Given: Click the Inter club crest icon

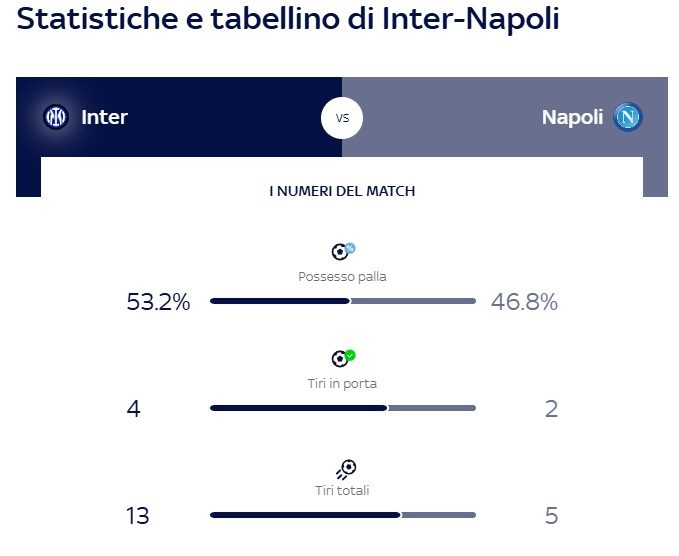Looking at the screenshot, I should click(x=56, y=117).
